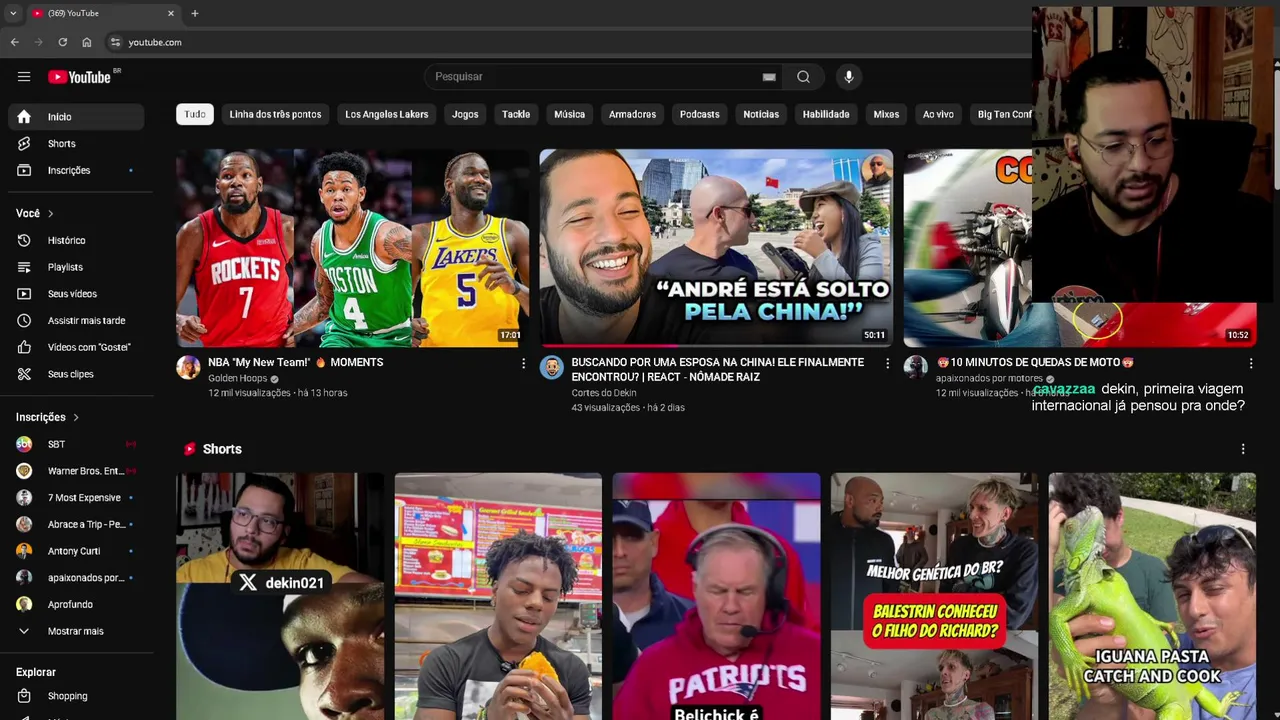
Task: Open the browser tab list dropdown
Action: coord(13,13)
